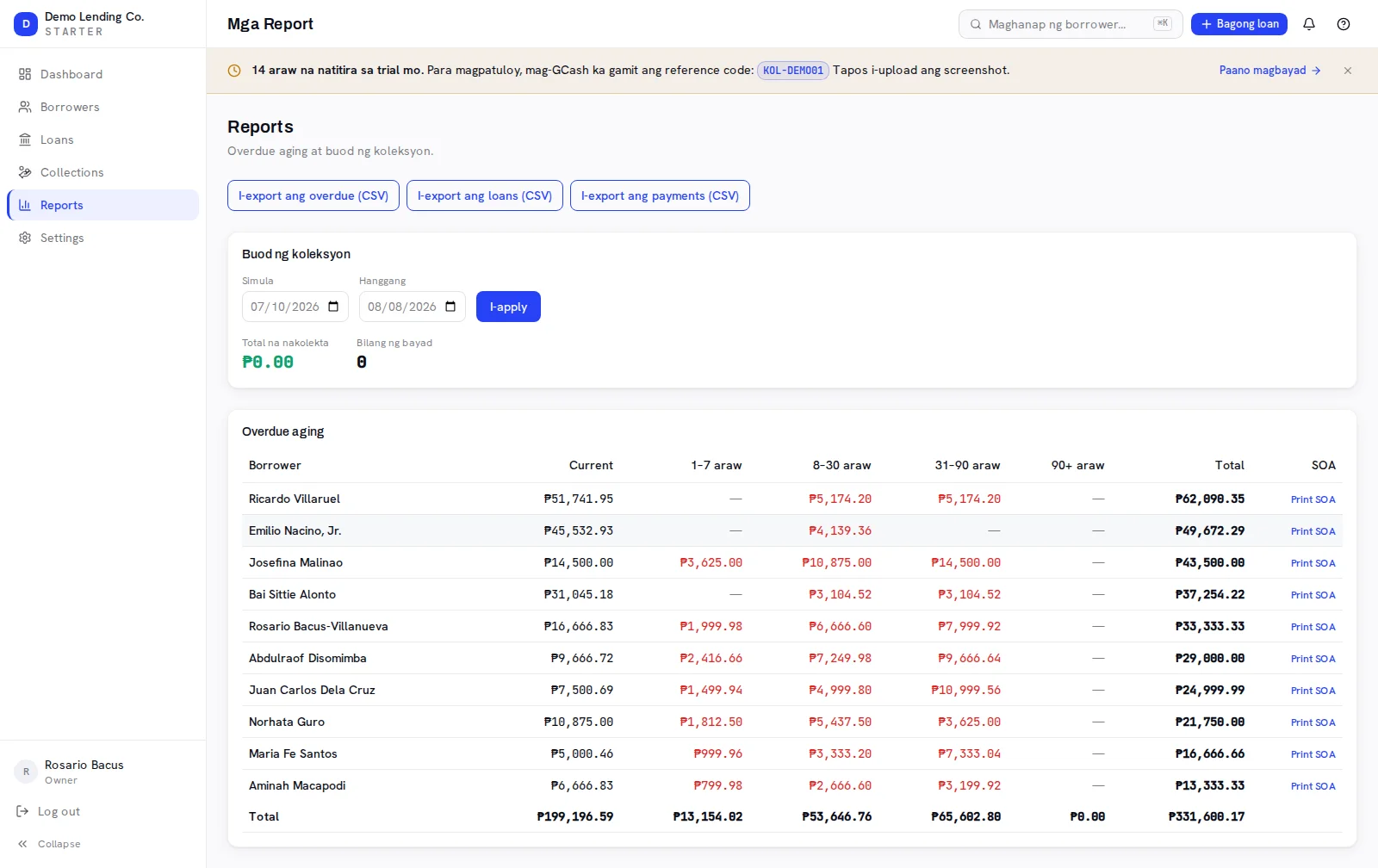The width and height of the screenshot is (1378, 868).
Task: Go to Dashboard page
Action: [x=102, y=74]
